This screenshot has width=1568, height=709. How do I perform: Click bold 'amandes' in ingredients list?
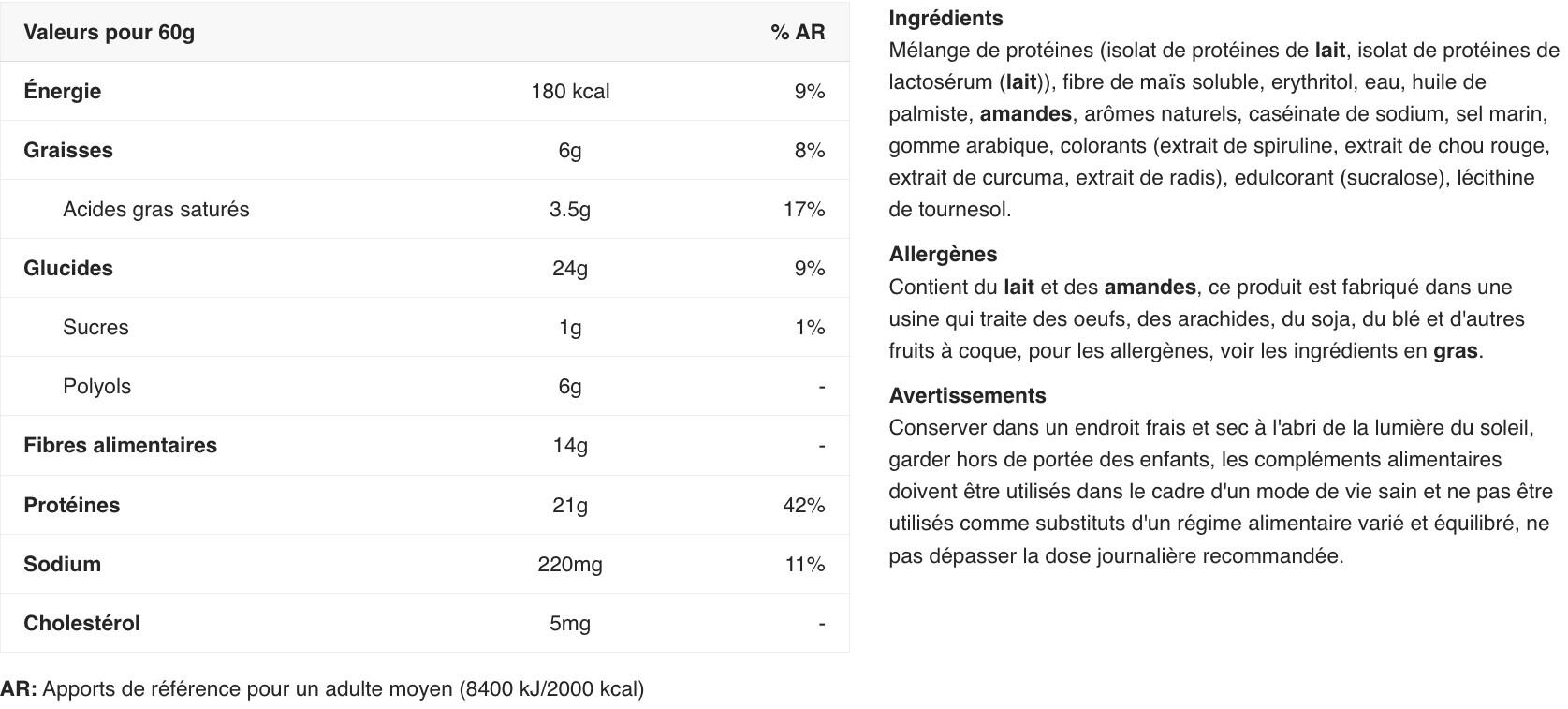[x=1026, y=113]
